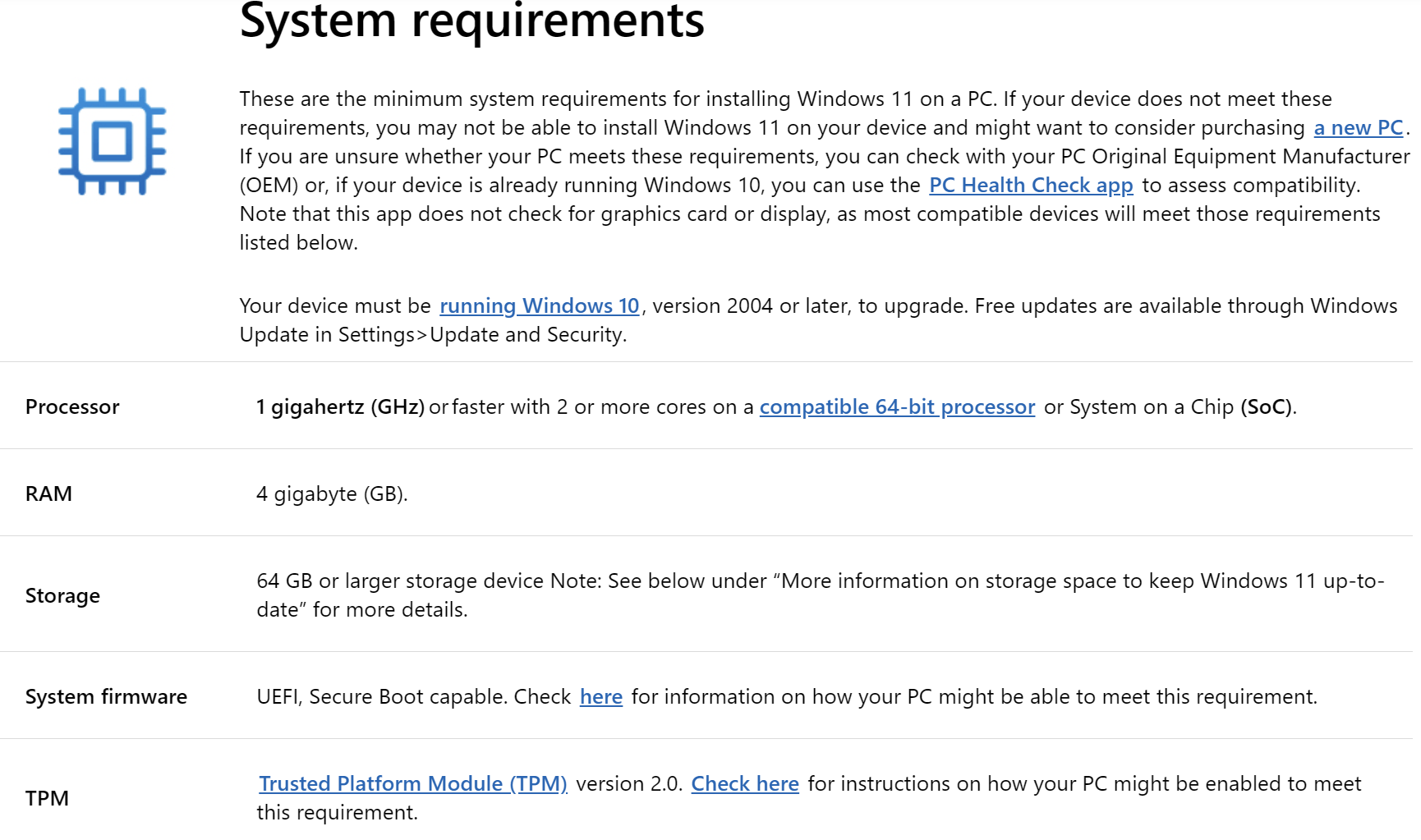The height and width of the screenshot is (840, 1421).
Task: Click the "here" link in System firmware row
Action: tap(600, 697)
